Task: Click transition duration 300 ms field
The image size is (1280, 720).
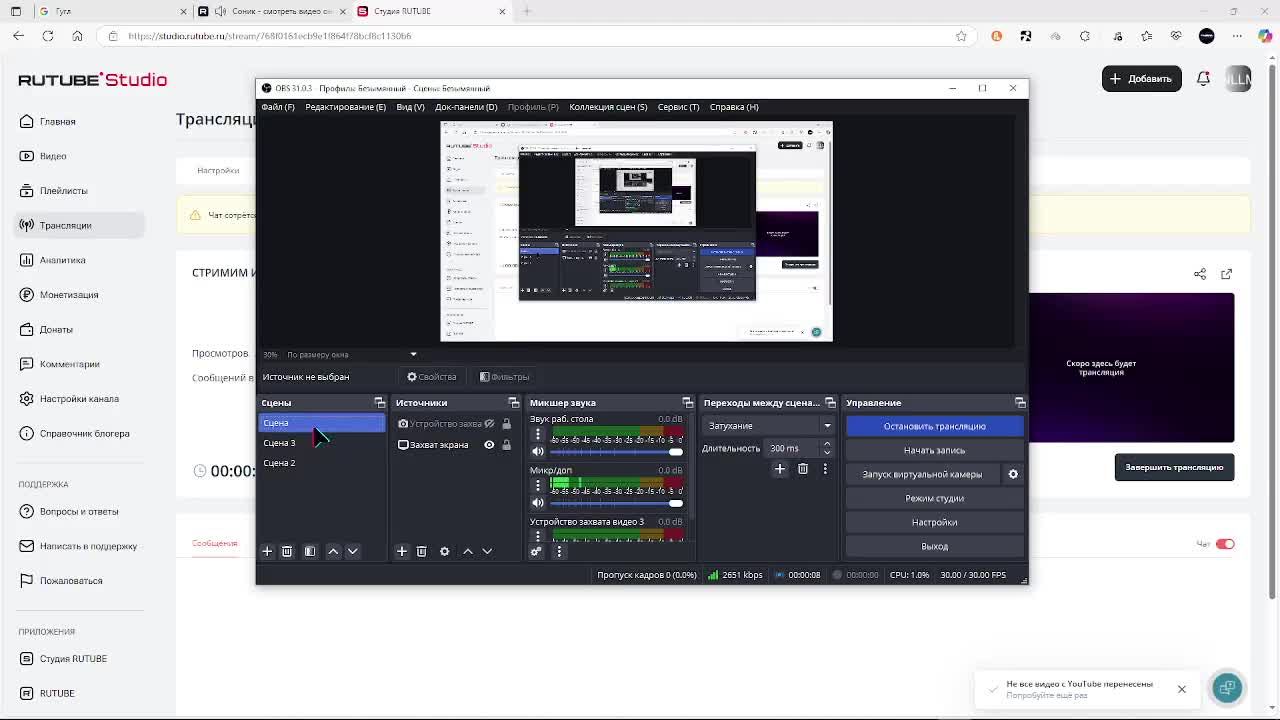Action: pyautogui.click(x=791, y=448)
